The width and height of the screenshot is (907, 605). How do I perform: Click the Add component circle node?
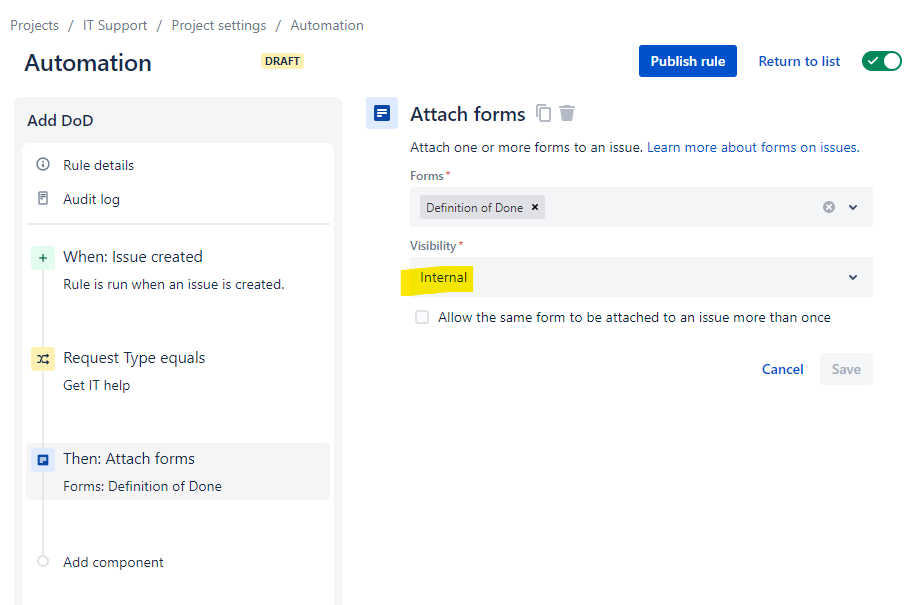(x=43, y=561)
